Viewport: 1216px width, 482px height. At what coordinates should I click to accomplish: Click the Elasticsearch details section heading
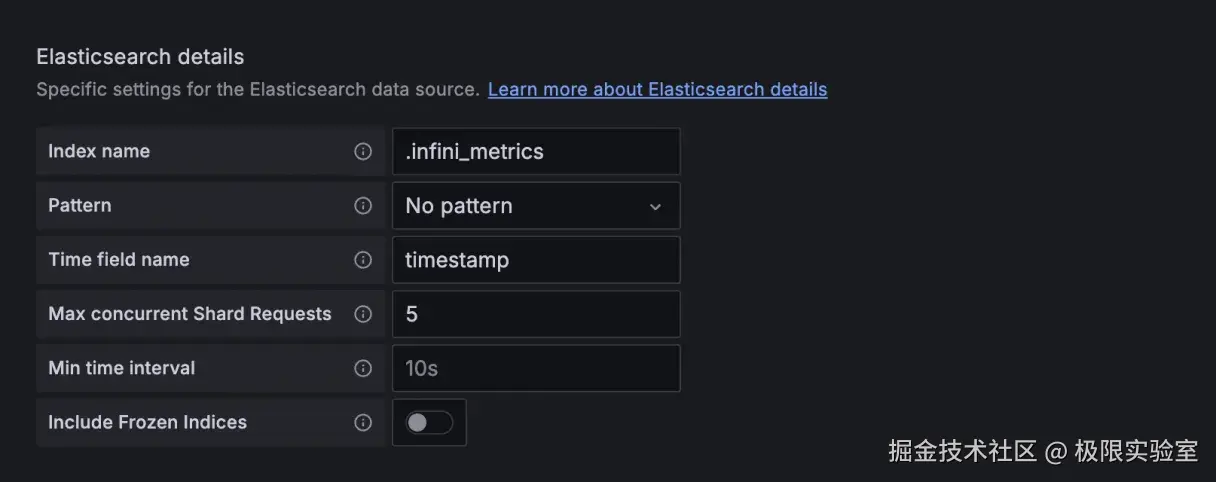(140, 57)
